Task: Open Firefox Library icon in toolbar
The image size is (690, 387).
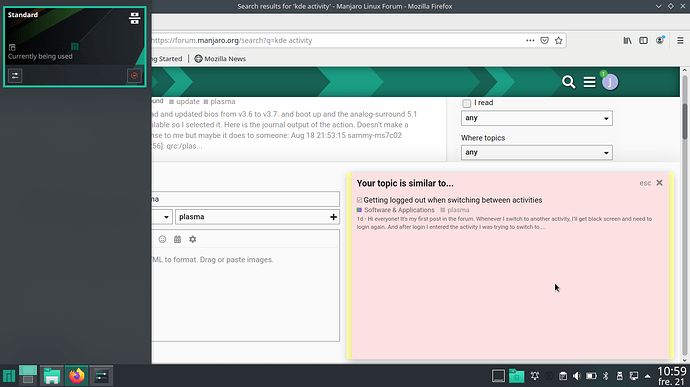Action: point(627,41)
